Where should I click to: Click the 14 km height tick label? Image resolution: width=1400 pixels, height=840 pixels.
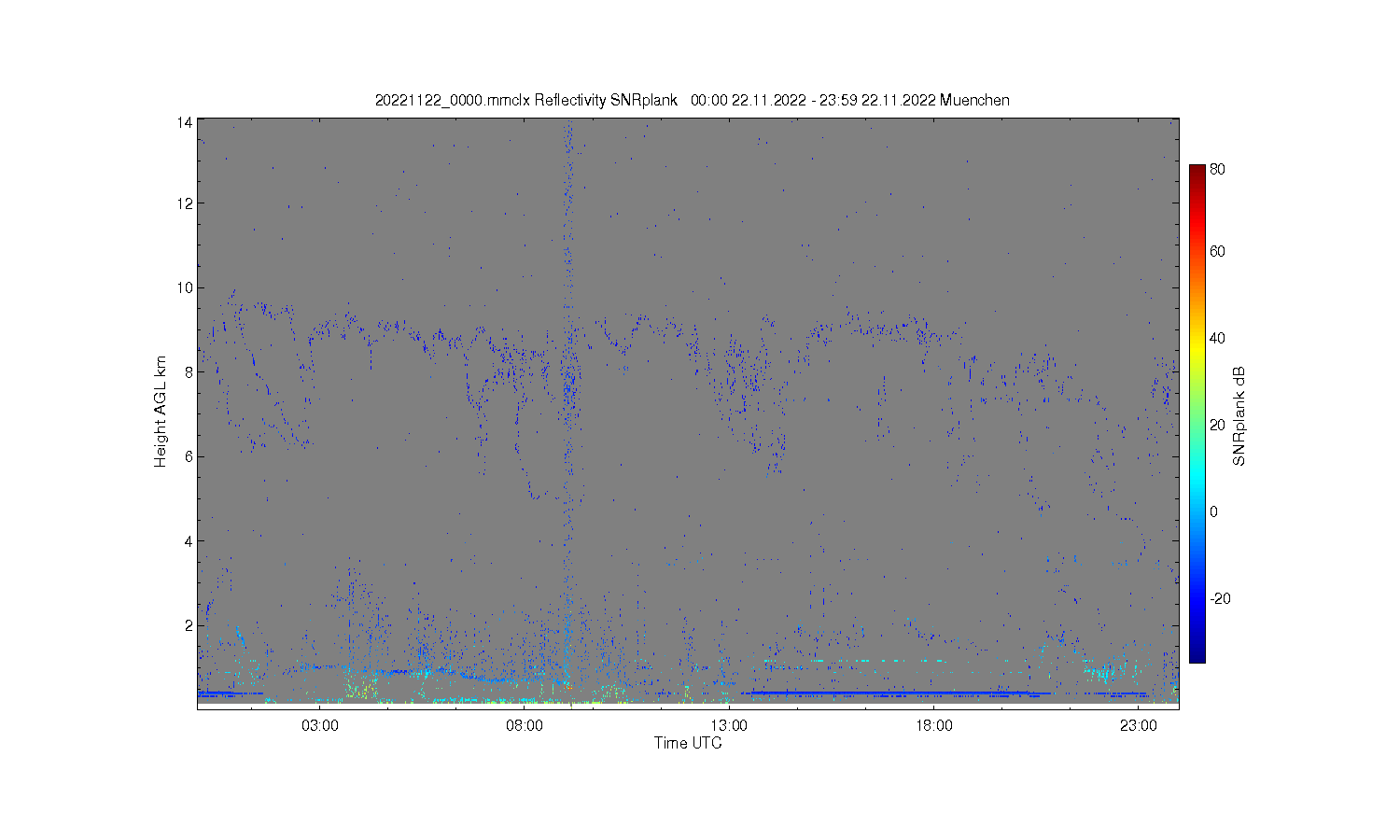tap(186, 122)
